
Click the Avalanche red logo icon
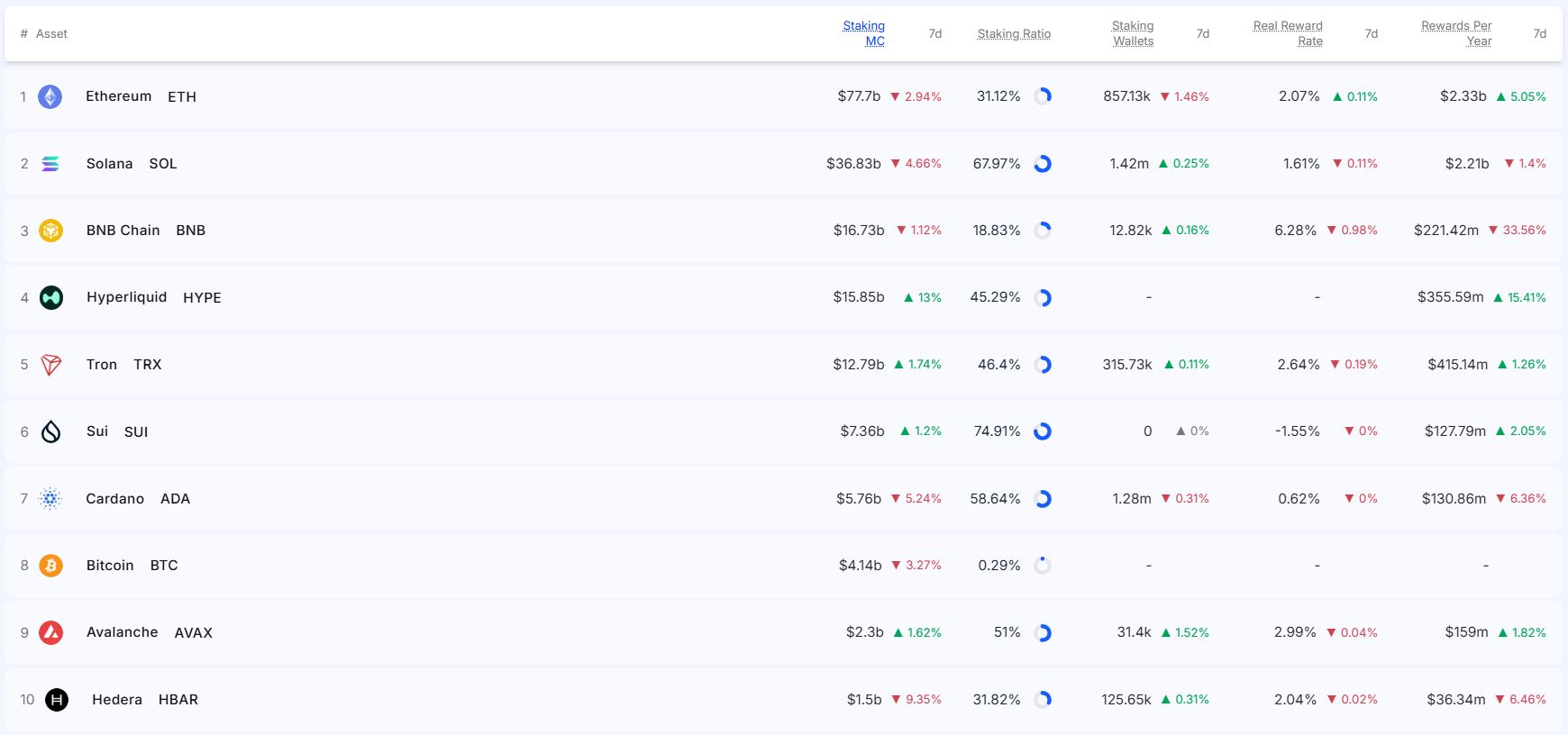[x=51, y=632]
